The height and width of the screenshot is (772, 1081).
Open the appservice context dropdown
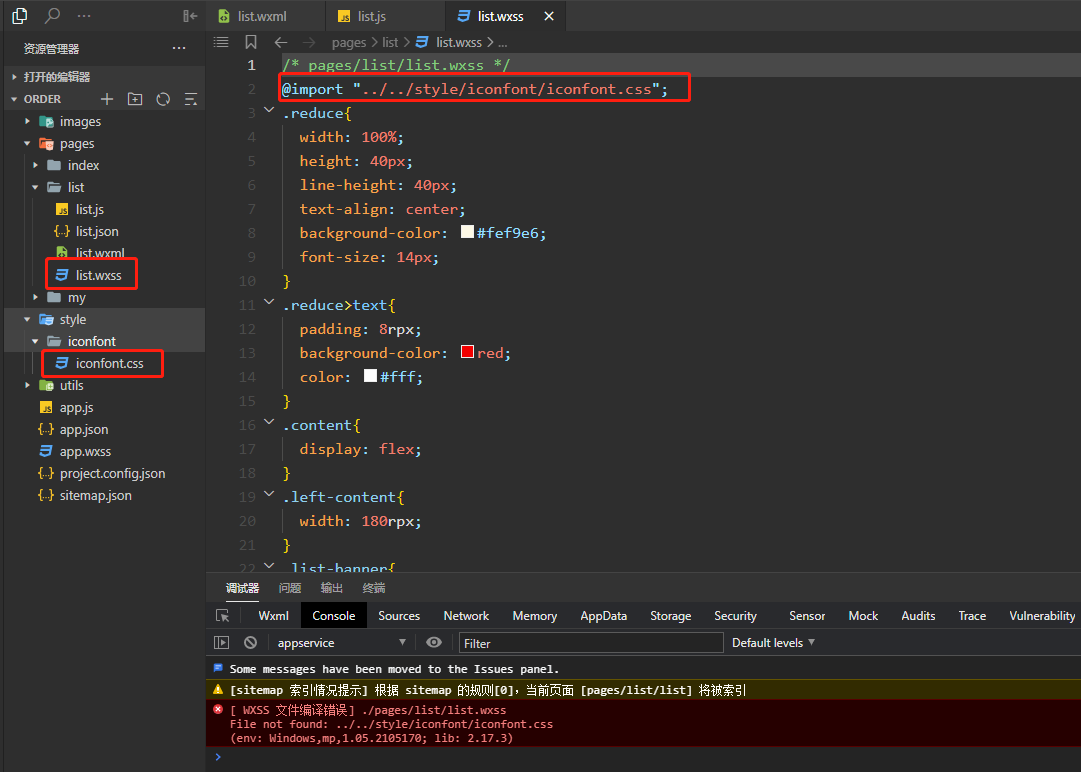coord(341,642)
